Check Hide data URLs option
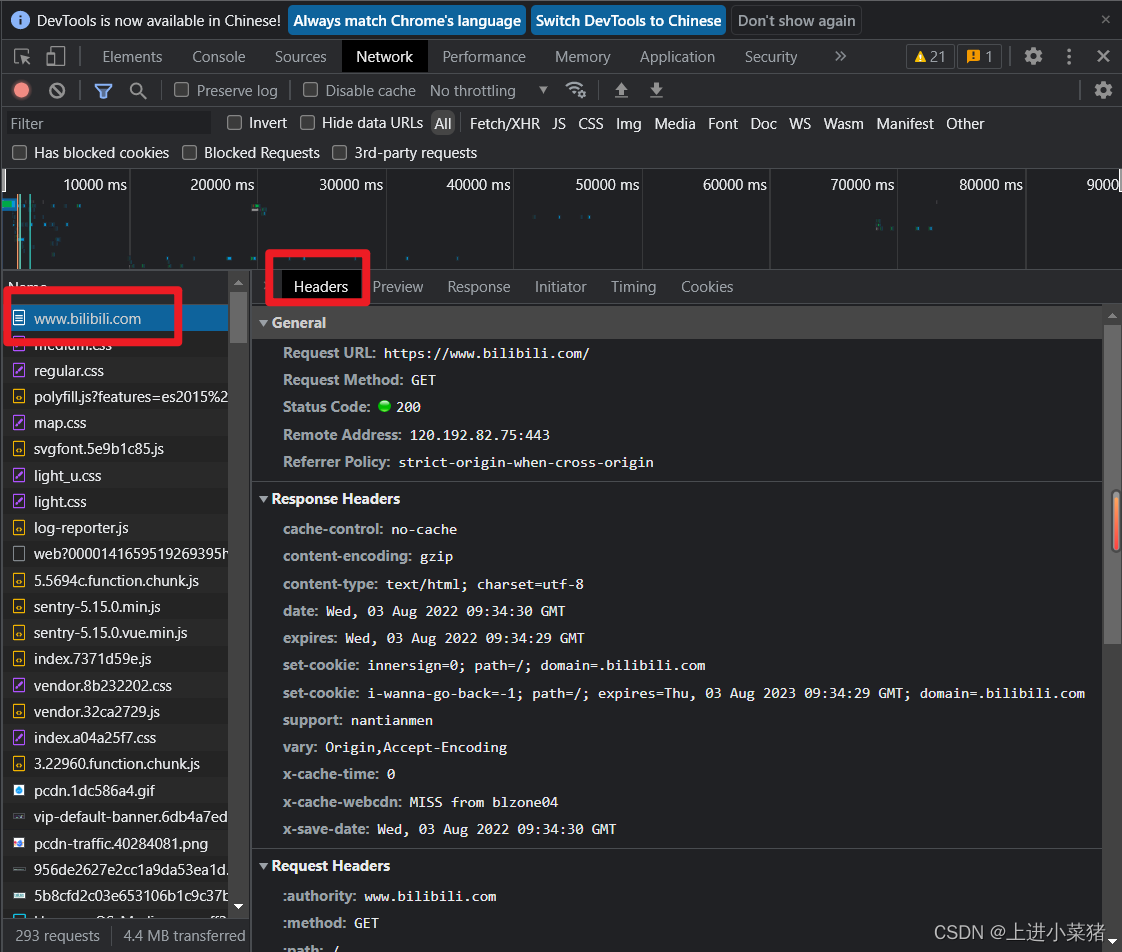The height and width of the screenshot is (952, 1122). tap(308, 123)
